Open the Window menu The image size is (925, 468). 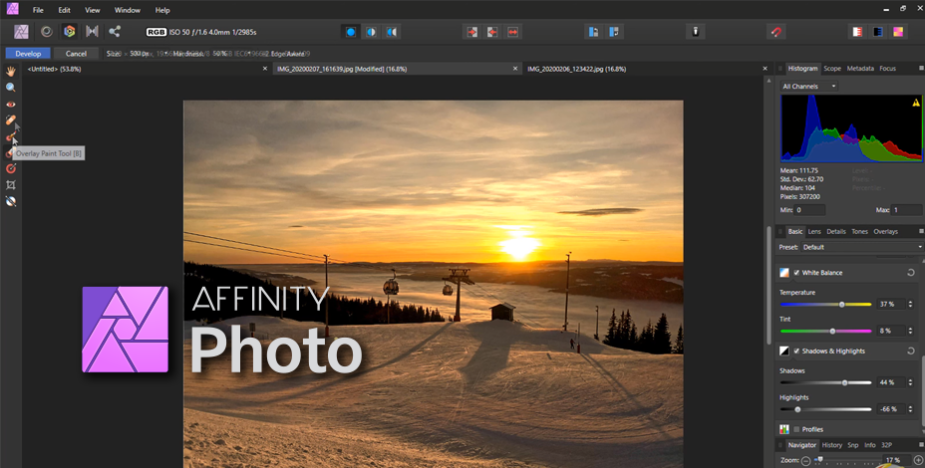coord(127,10)
